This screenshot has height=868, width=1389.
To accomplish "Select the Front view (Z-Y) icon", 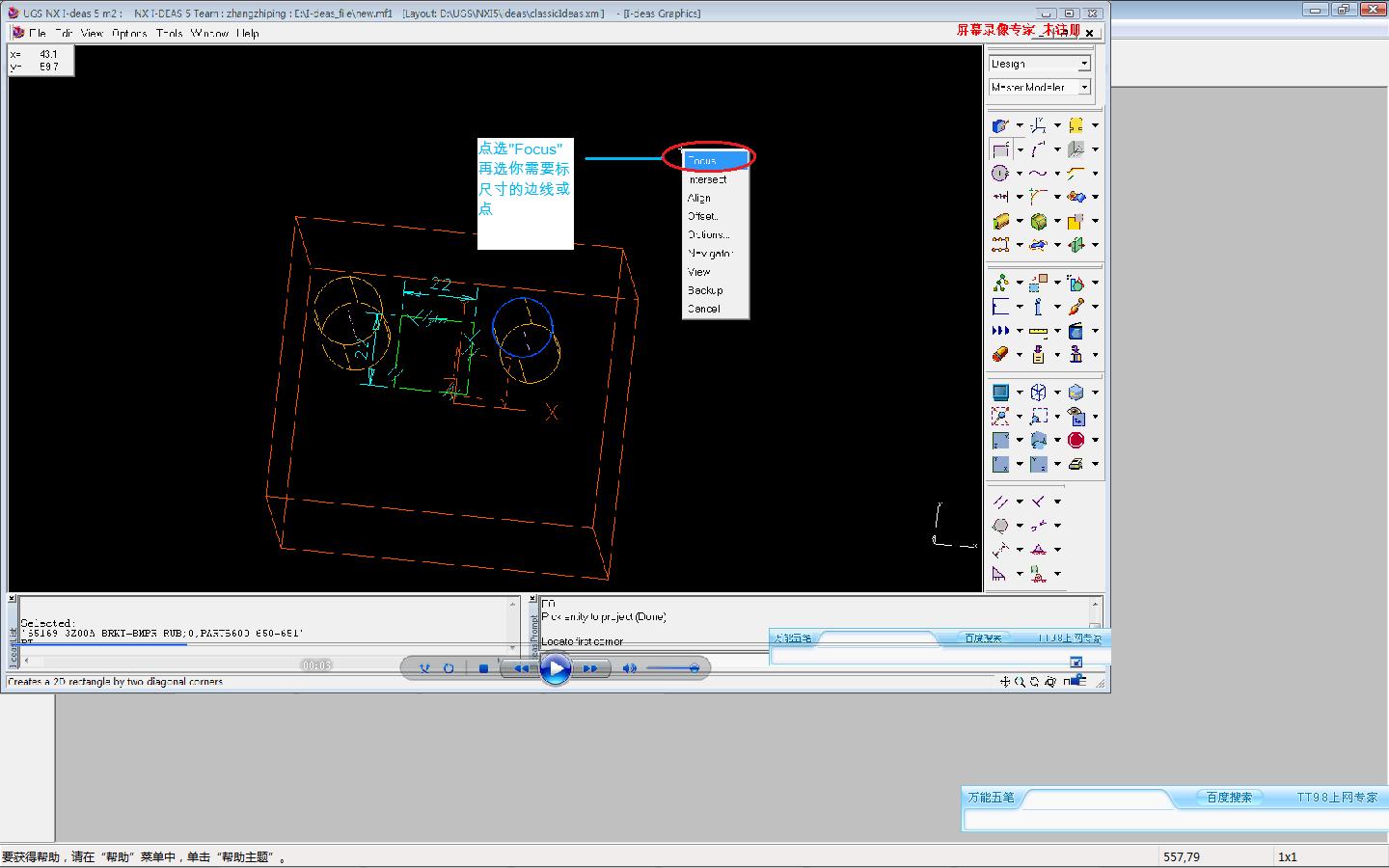I will (x=1000, y=440).
